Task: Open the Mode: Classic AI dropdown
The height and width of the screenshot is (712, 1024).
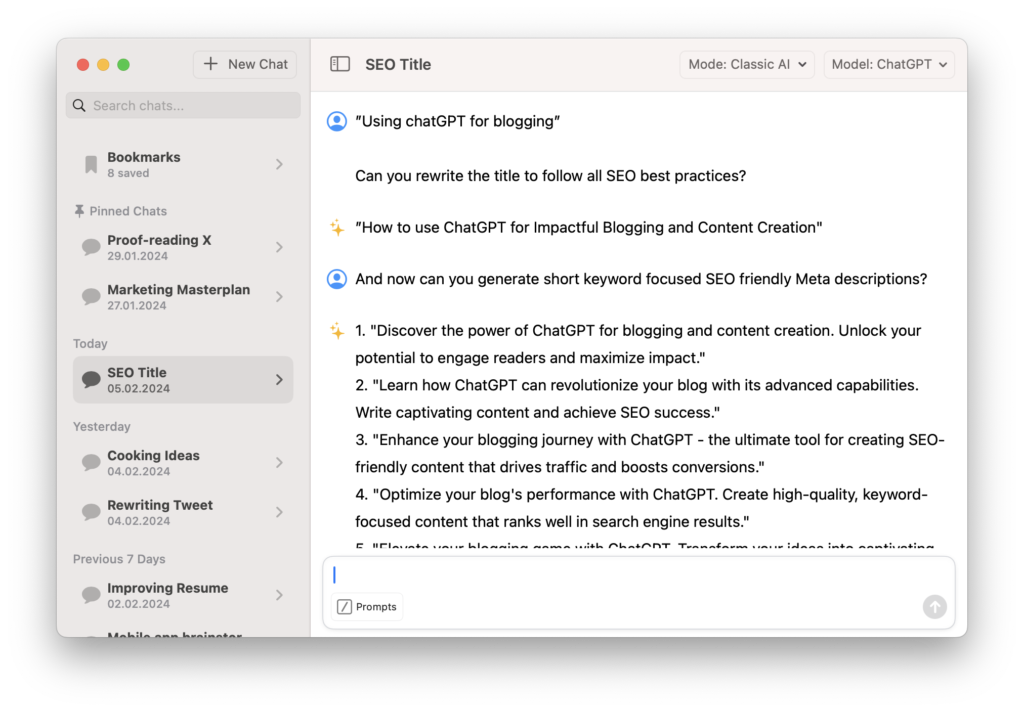Action: [747, 64]
